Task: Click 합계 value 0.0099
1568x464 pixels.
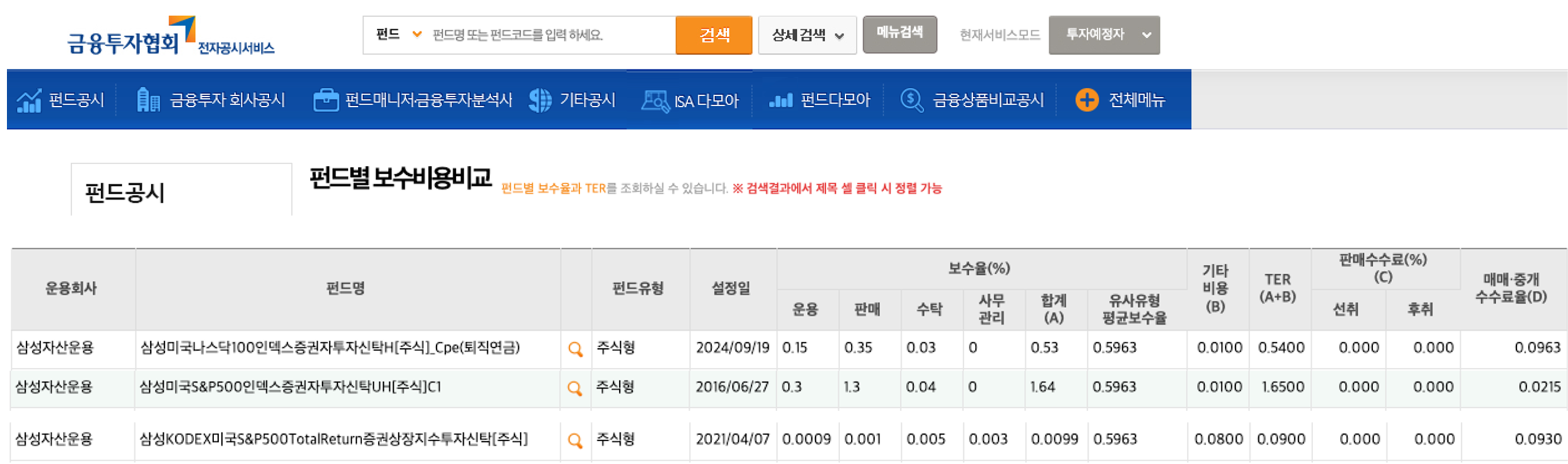Action: (x=1054, y=440)
